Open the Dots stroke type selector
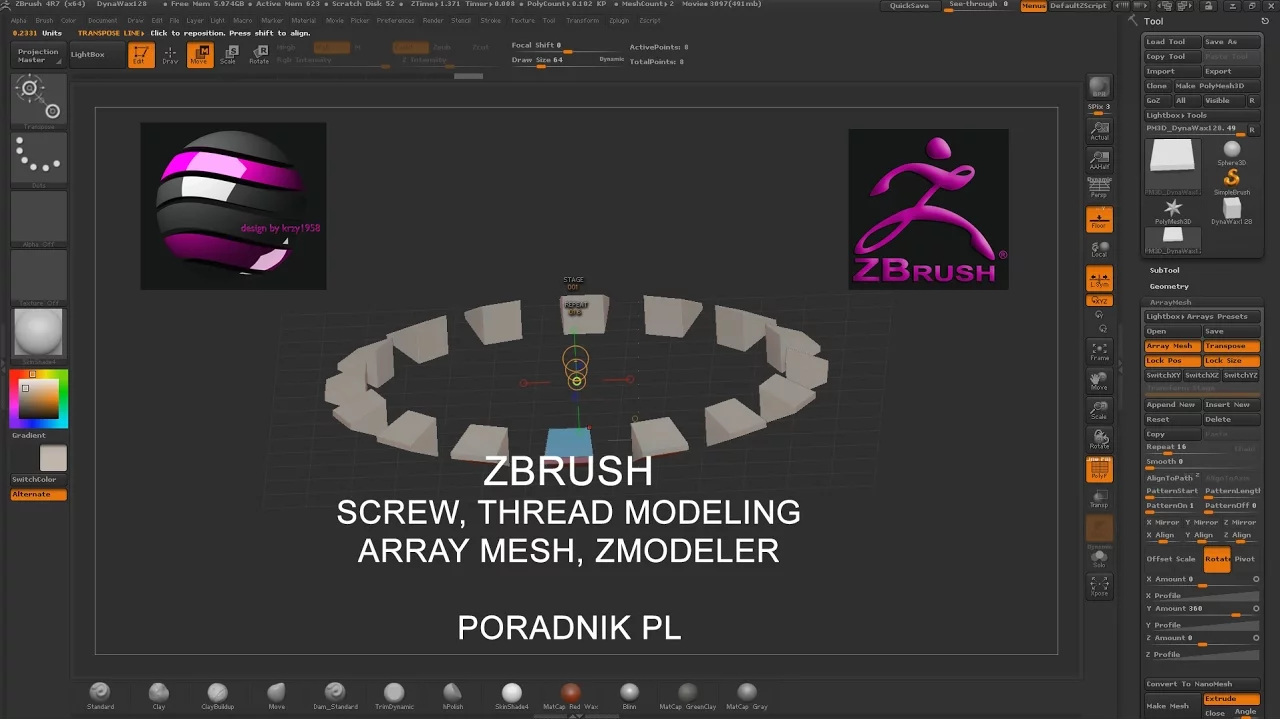The height and width of the screenshot is (720, 1280). 39,159
